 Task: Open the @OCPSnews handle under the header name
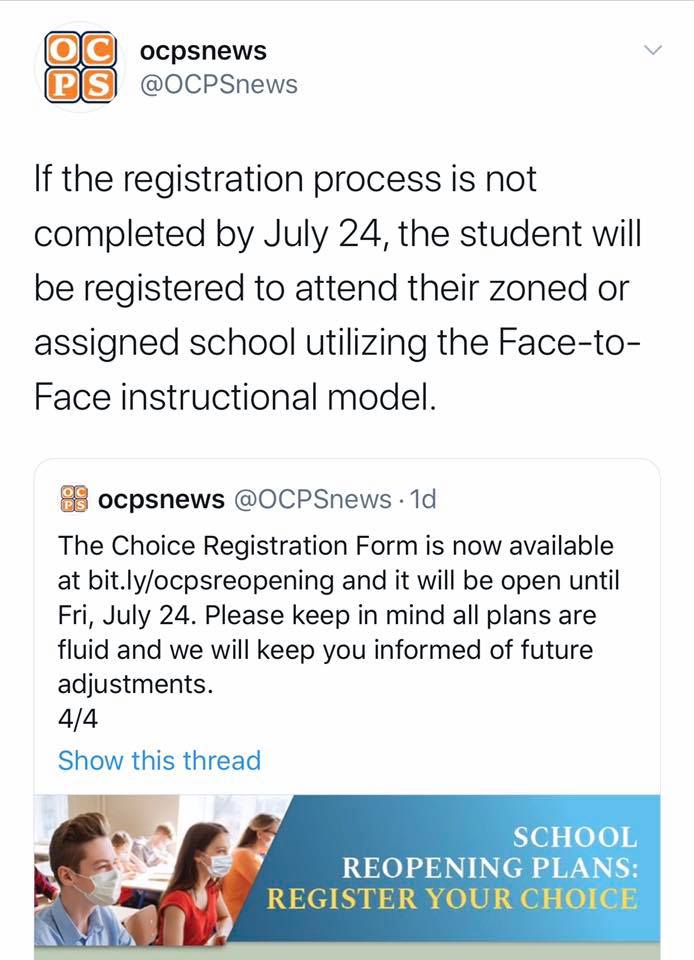218,84
